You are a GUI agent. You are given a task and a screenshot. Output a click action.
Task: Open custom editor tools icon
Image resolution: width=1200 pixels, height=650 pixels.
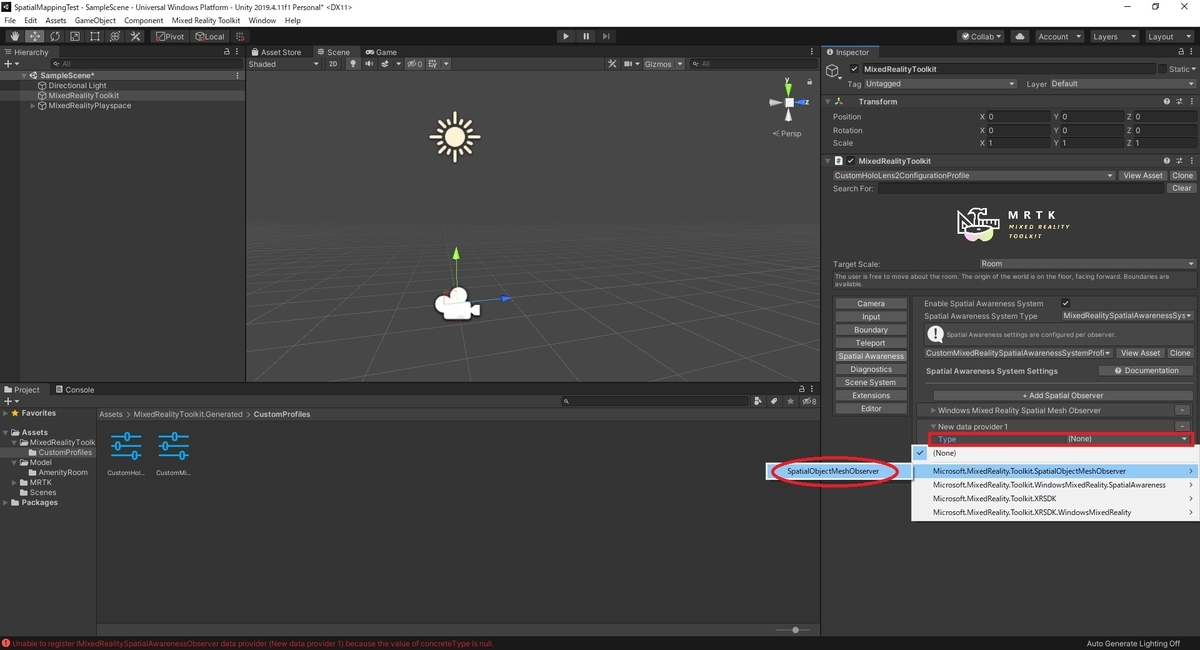135,36
